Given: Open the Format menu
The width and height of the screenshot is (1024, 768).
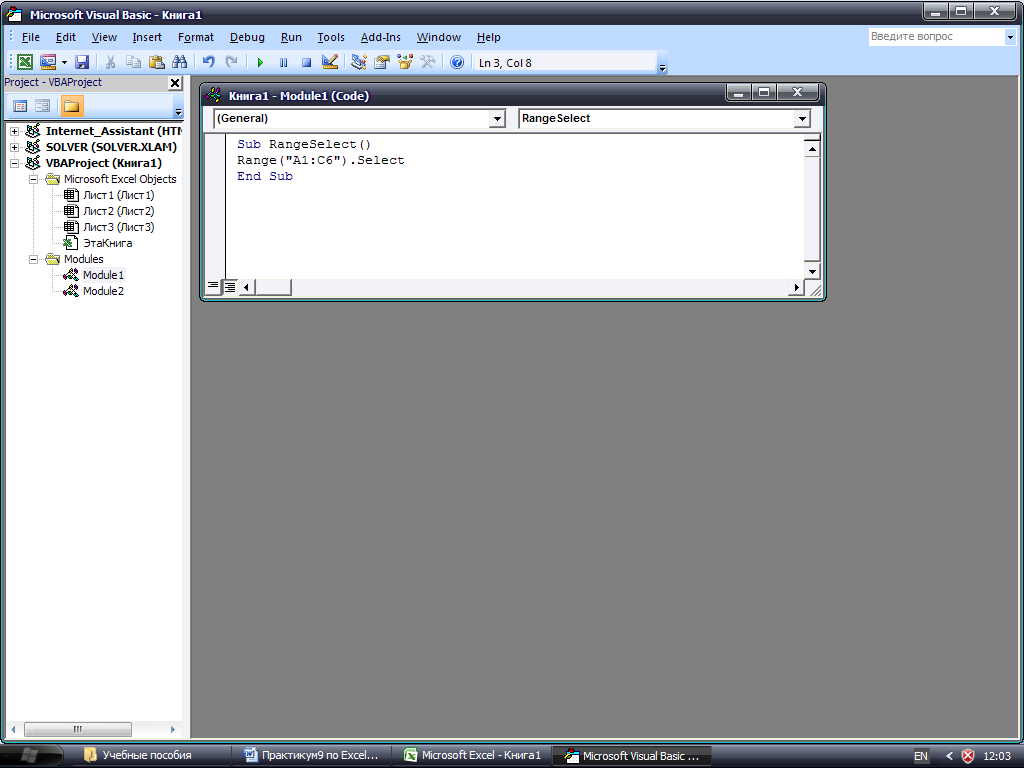Looking at the screenshot, I should (x=196, y=37).
